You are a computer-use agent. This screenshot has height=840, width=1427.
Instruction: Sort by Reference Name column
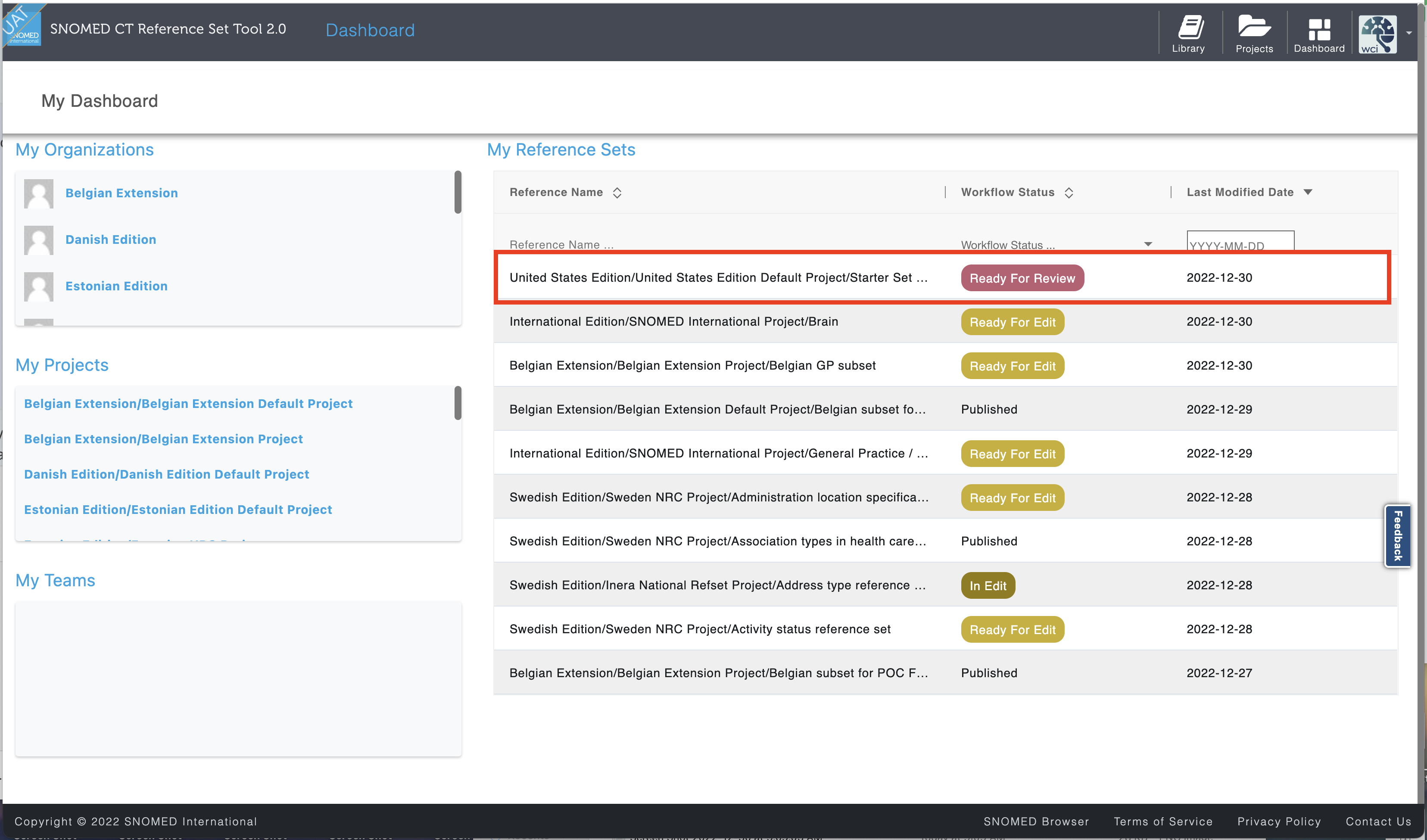(x=617, y=193)
